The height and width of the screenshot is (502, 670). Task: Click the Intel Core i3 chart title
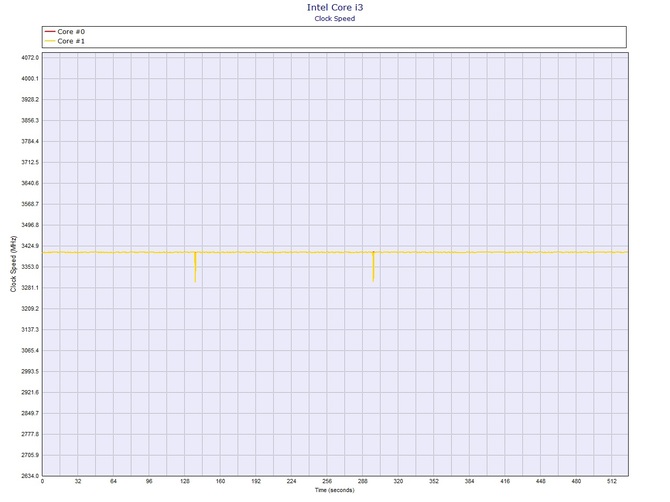(x=335, y=7)
